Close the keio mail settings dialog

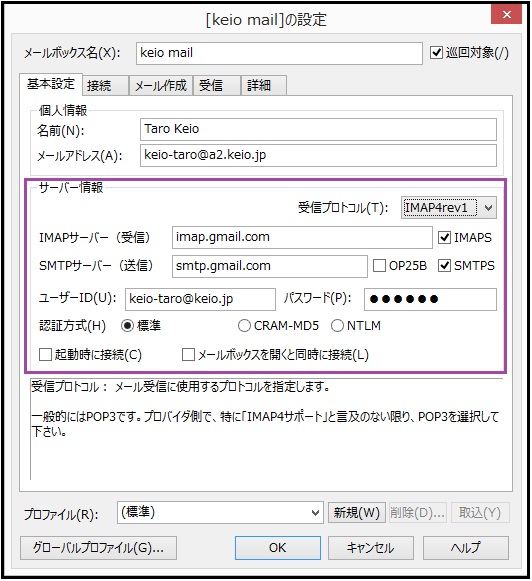(506, 14)
